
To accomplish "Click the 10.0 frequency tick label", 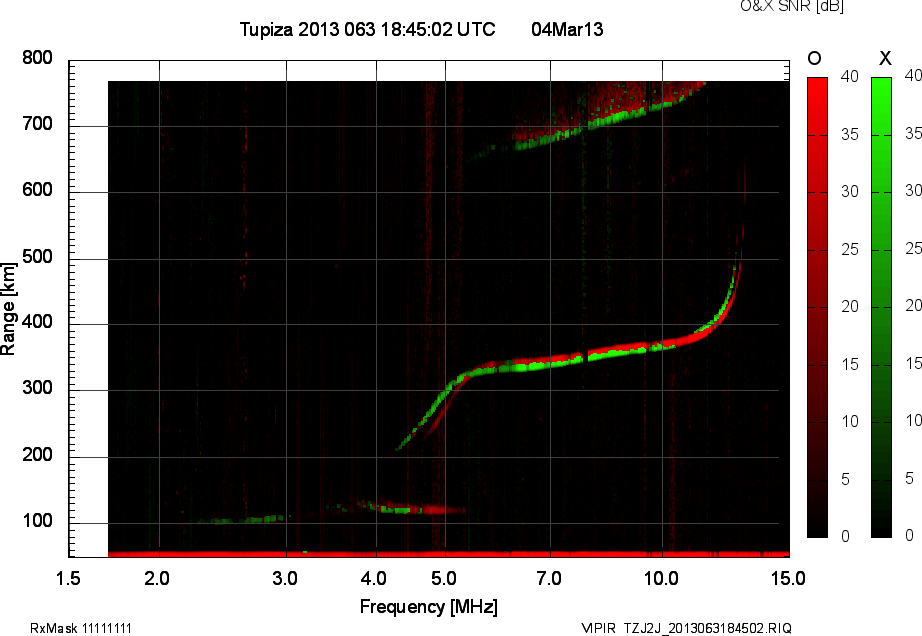I will pyautogui.click(x=661, y=578).
